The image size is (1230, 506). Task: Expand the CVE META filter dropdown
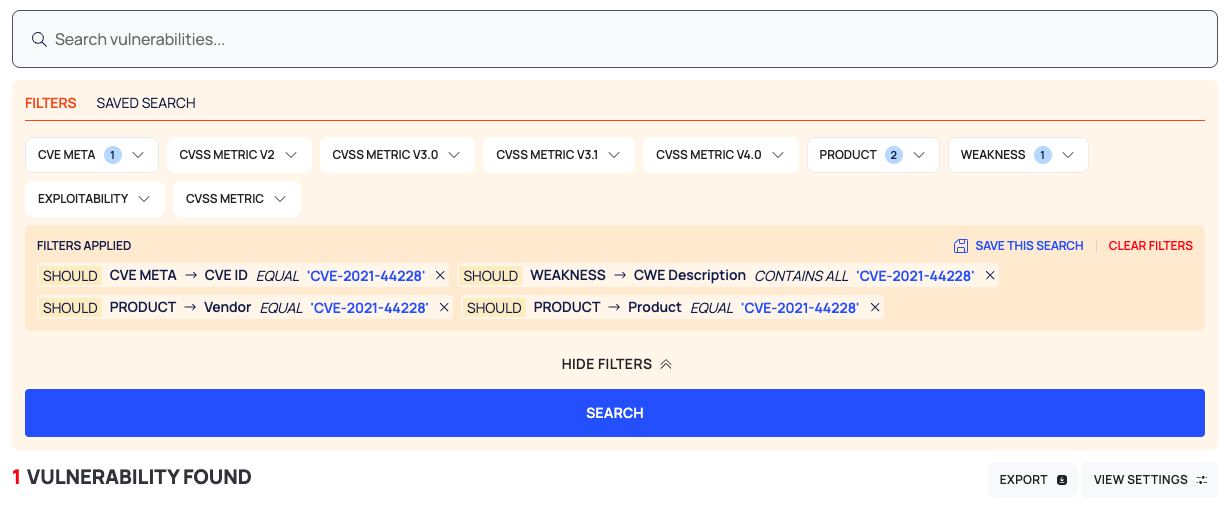tap(92, 155)
